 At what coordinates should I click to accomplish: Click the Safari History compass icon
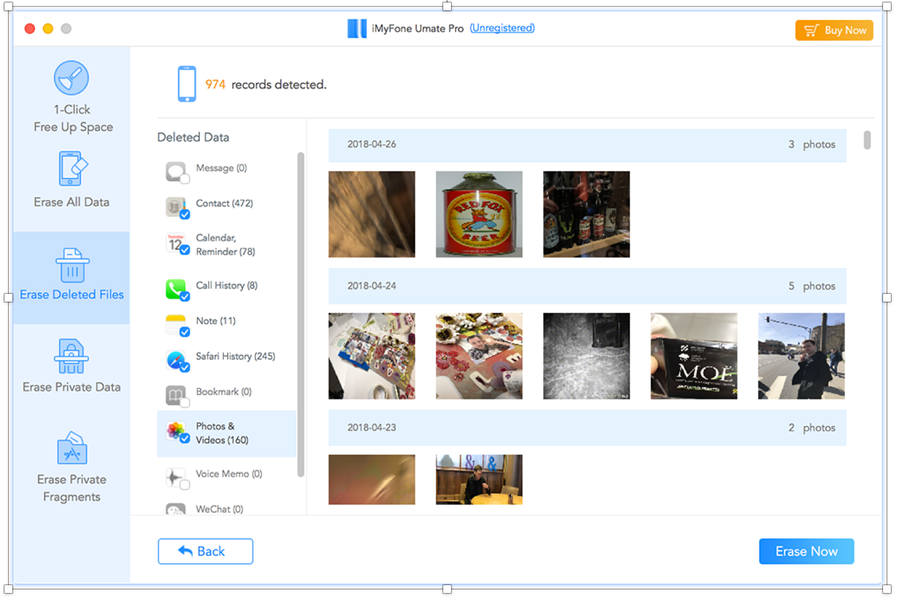[176, 360]
